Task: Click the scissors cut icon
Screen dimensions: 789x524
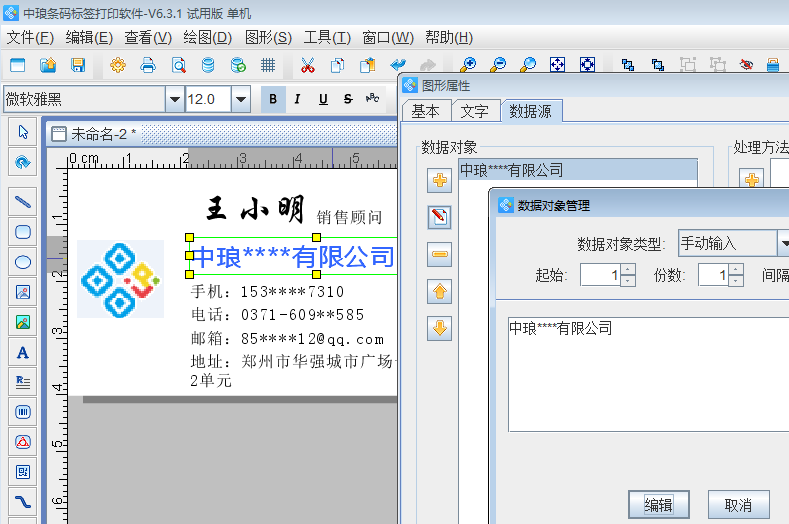Action: [x=307, y=65]
